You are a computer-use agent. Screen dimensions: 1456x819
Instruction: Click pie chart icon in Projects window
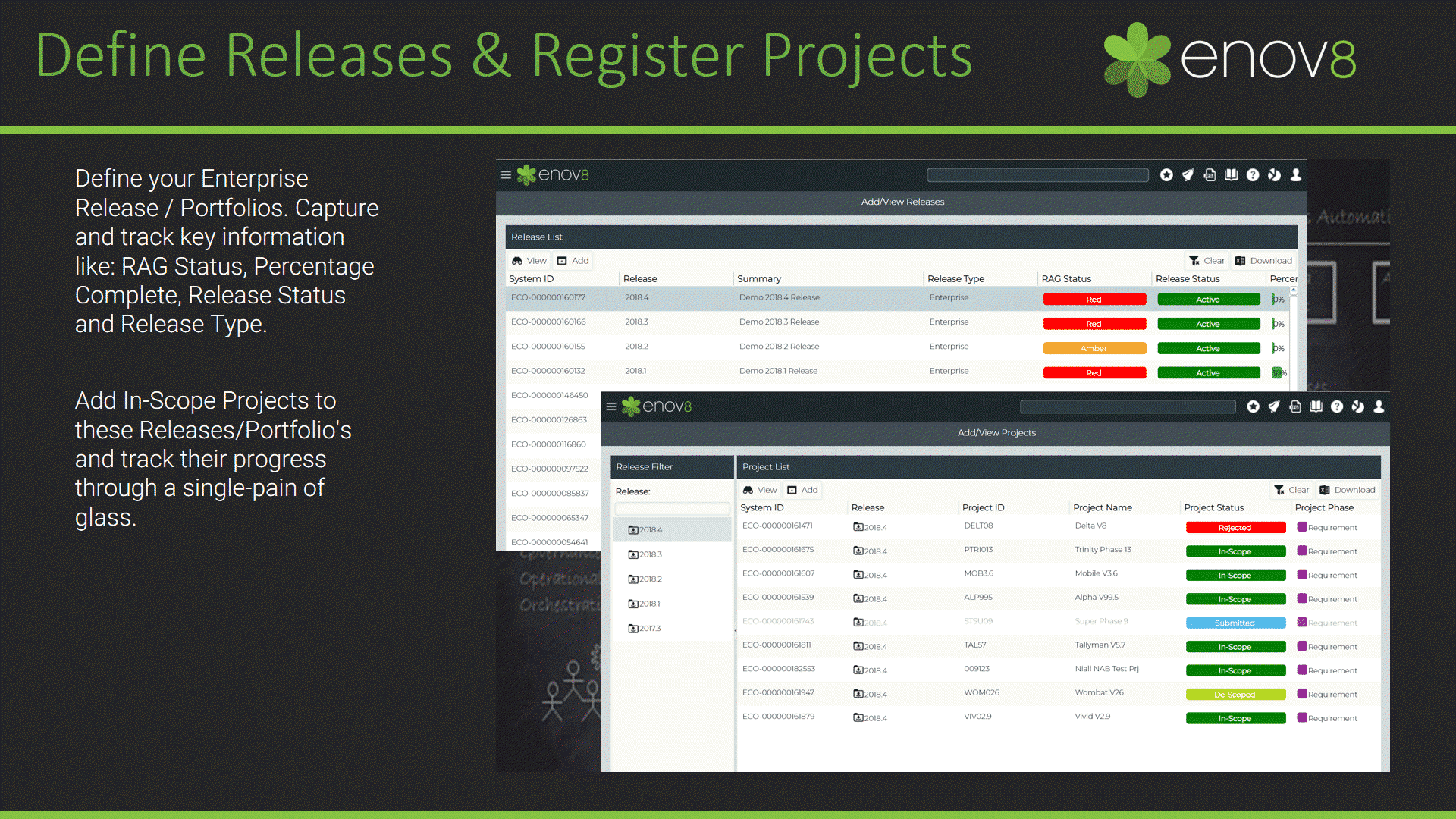pyautogui.click(x=1358, y=406)
